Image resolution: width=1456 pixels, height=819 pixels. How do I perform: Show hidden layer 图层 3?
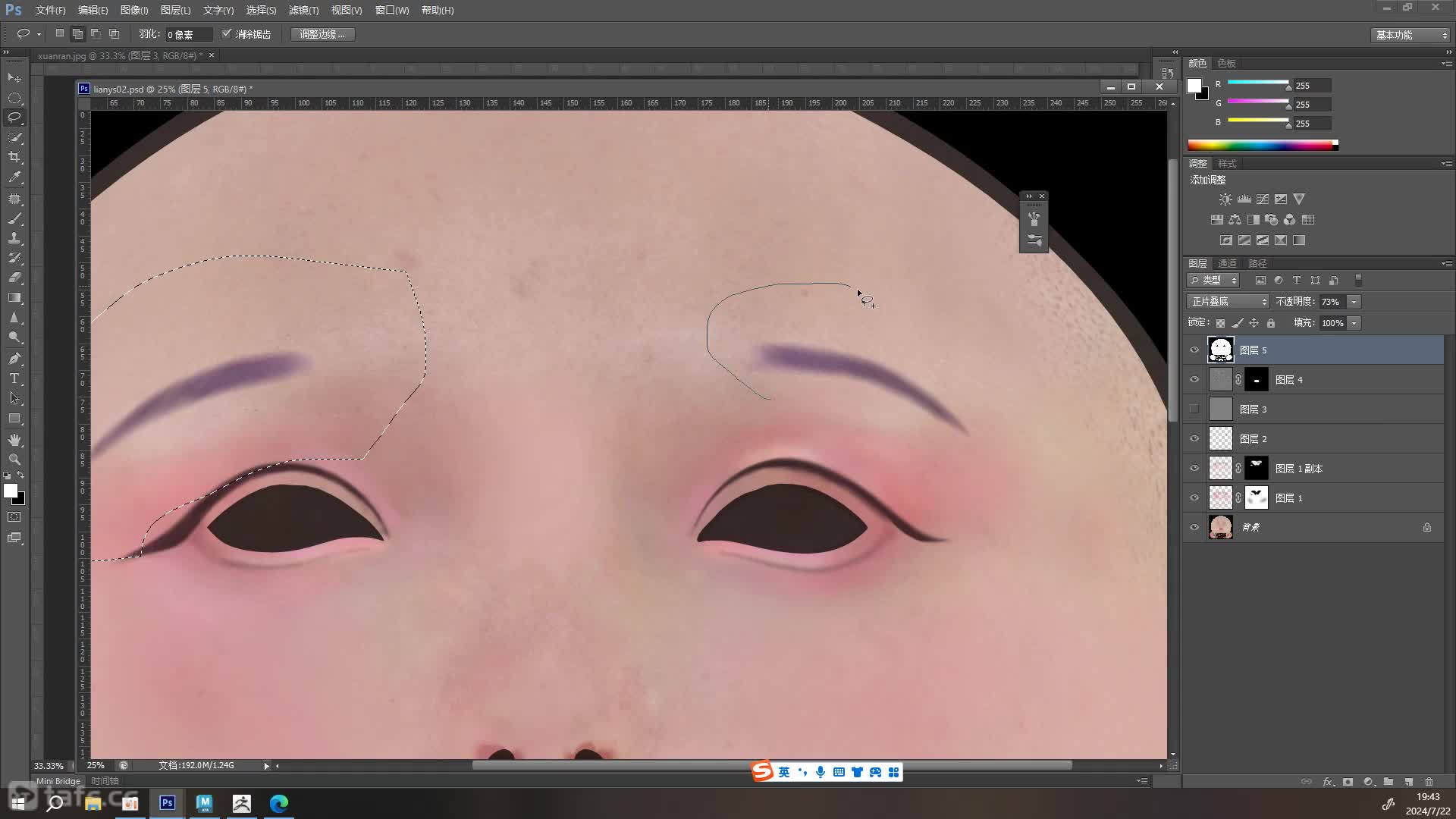pos(1194,409)
